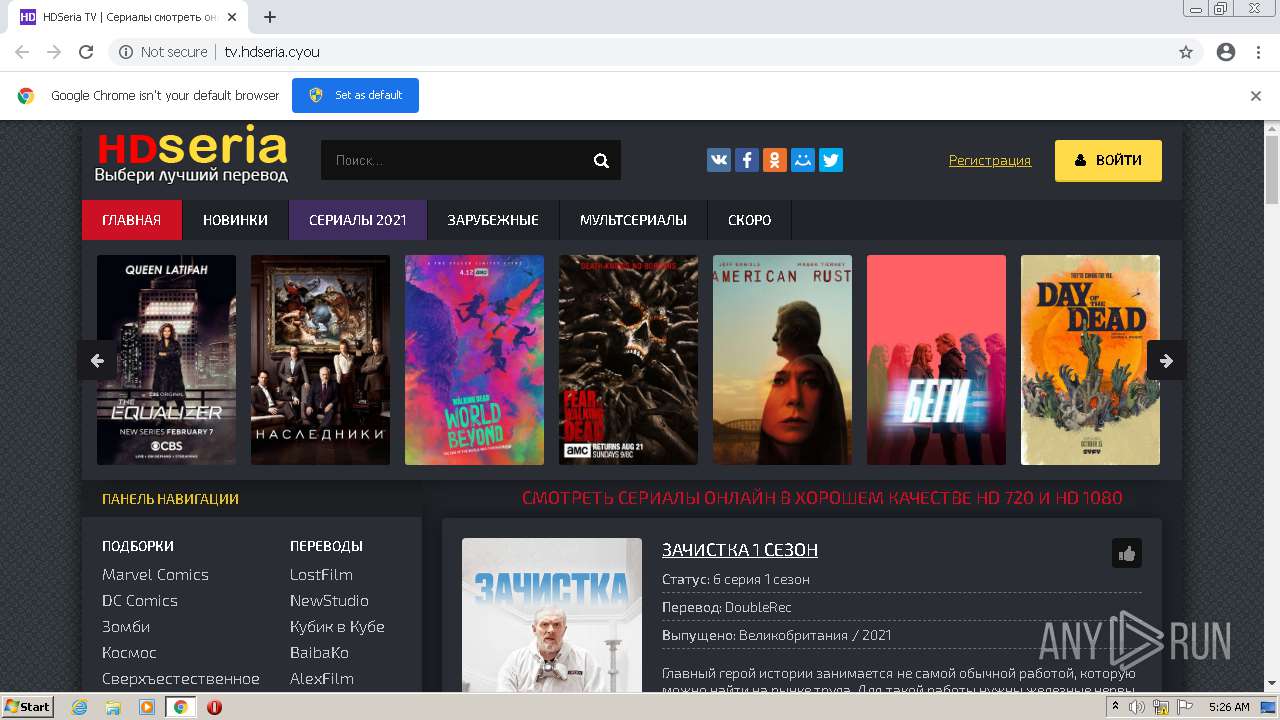Open the World Beyond poster
1280x720 pixels.
474,360
